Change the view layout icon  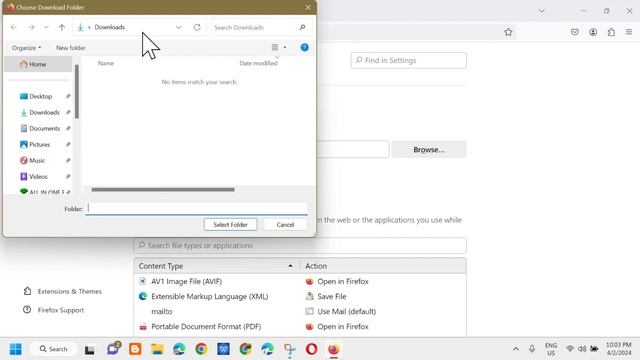pyautogui.click(x=275, y=47)
